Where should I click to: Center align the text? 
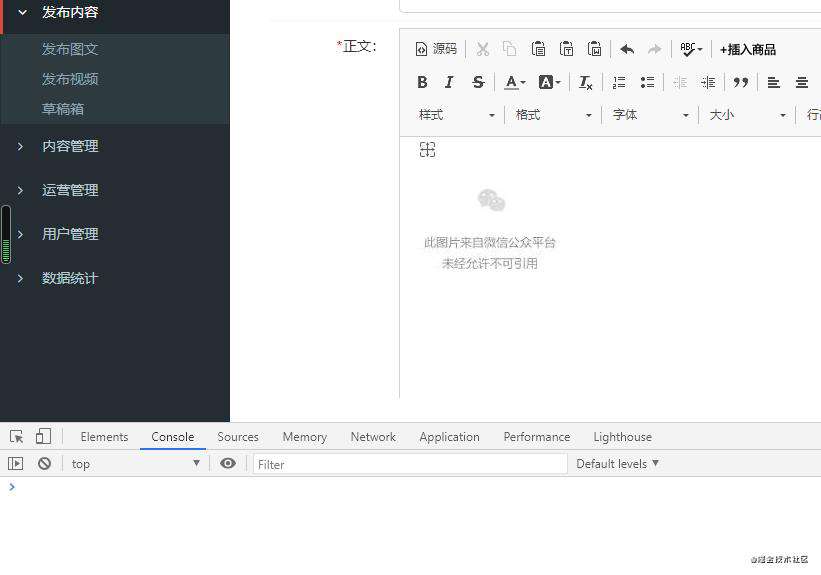802,82
